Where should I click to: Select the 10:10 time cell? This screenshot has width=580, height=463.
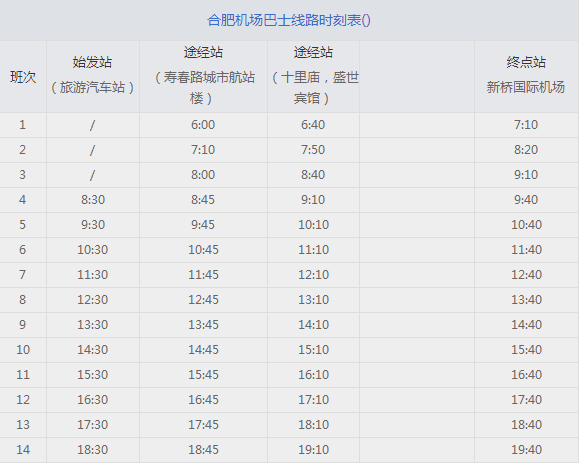click(314, 225)
